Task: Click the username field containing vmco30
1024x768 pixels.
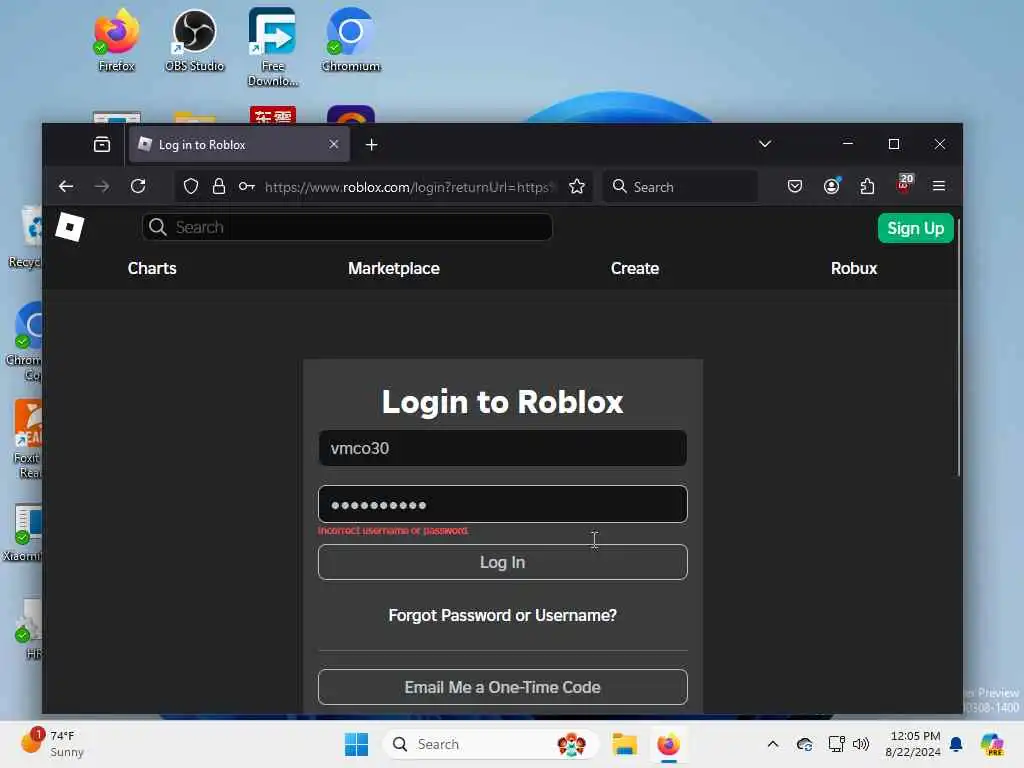Action: [x=503, y=448]
